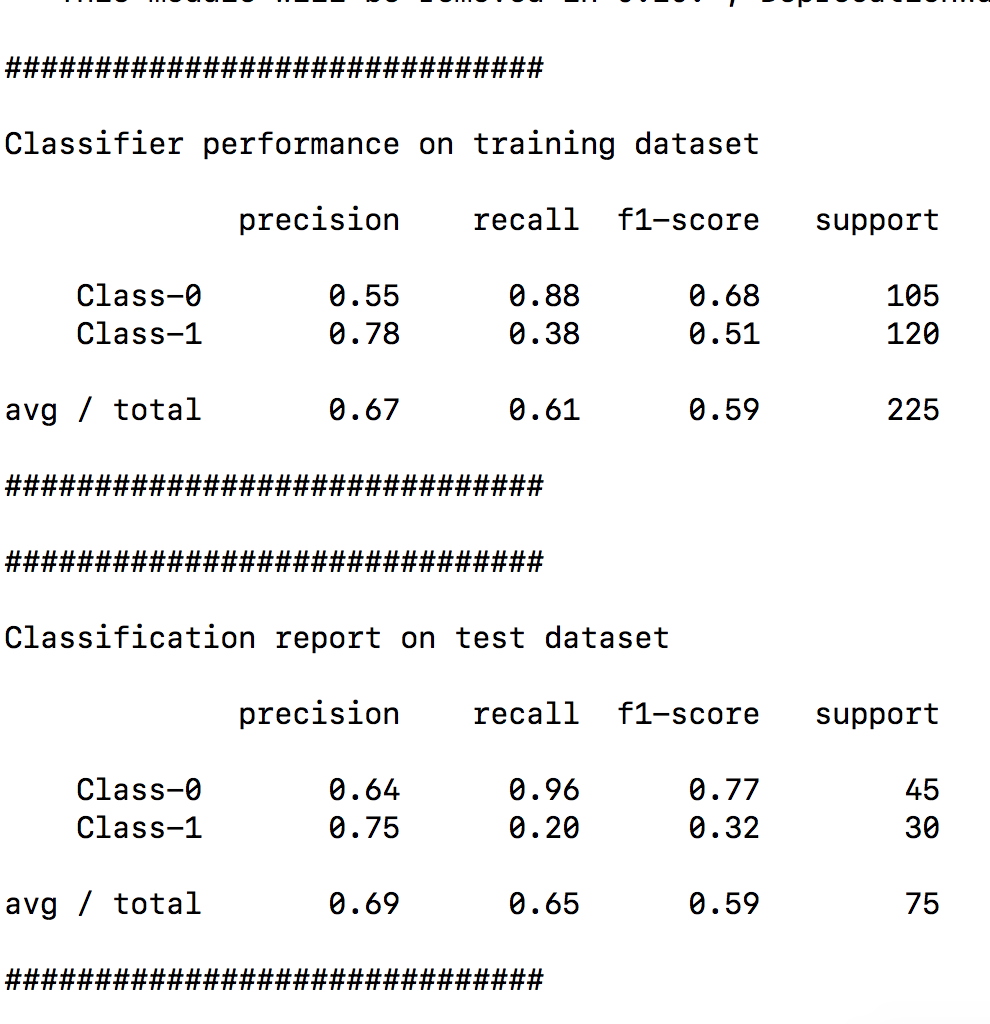Image resolution: width=990 pixels, height=1024 pixels.
Task: Click training Class-1 f1-score value 0.51
Action: click(x=724, y=334)
